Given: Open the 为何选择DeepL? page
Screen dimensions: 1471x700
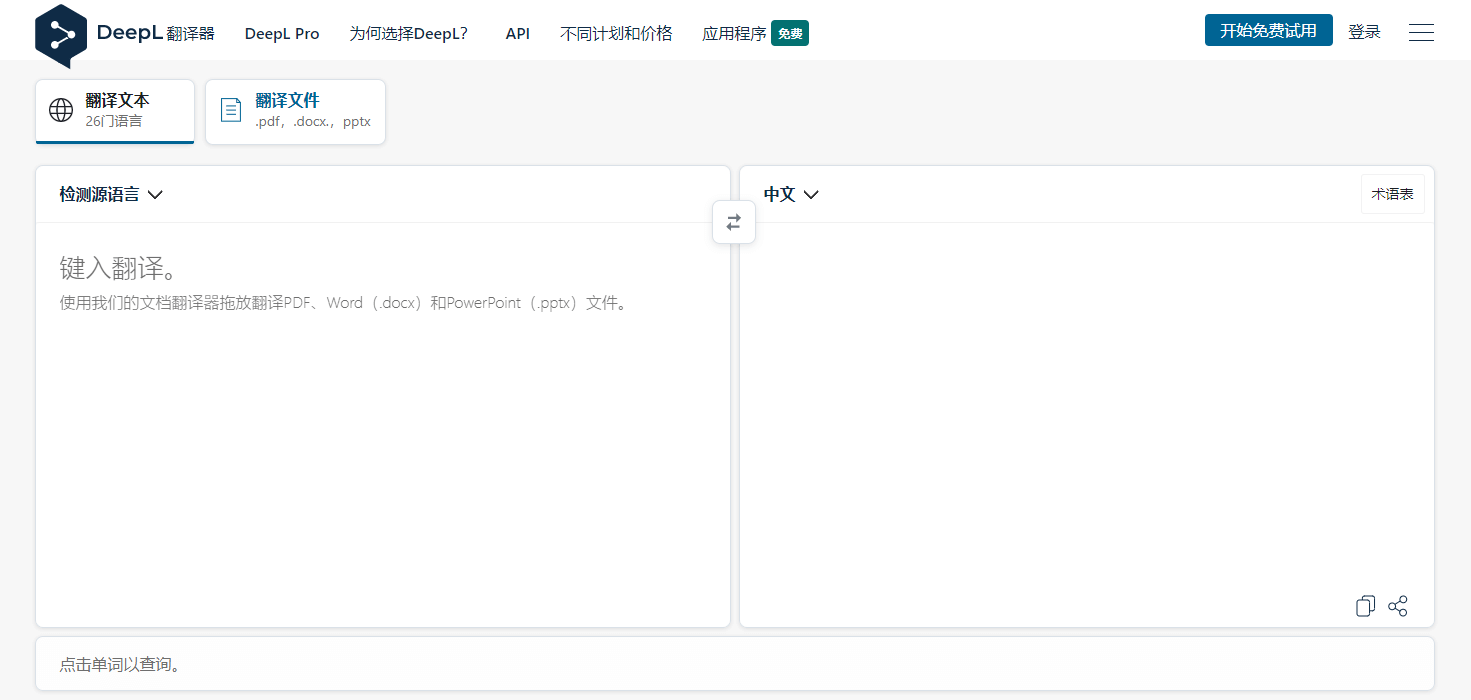Looking at the screenshot, I should tap(408, 33).
